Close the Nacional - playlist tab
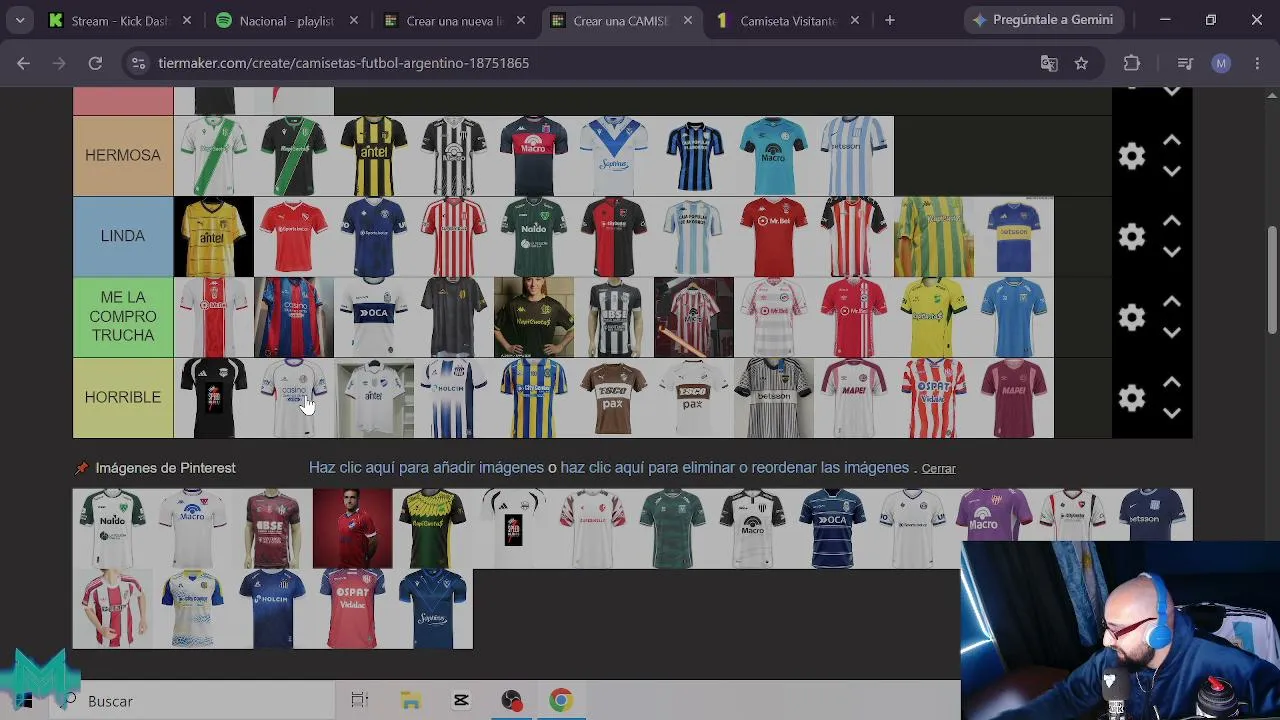1280x720 pixels. click(354, 20)
